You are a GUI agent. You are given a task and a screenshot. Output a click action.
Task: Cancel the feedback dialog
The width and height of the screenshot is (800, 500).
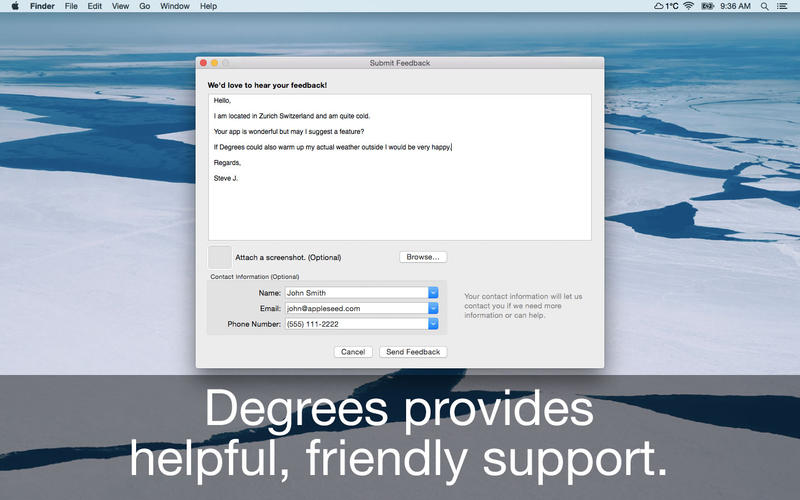[353, 352]
